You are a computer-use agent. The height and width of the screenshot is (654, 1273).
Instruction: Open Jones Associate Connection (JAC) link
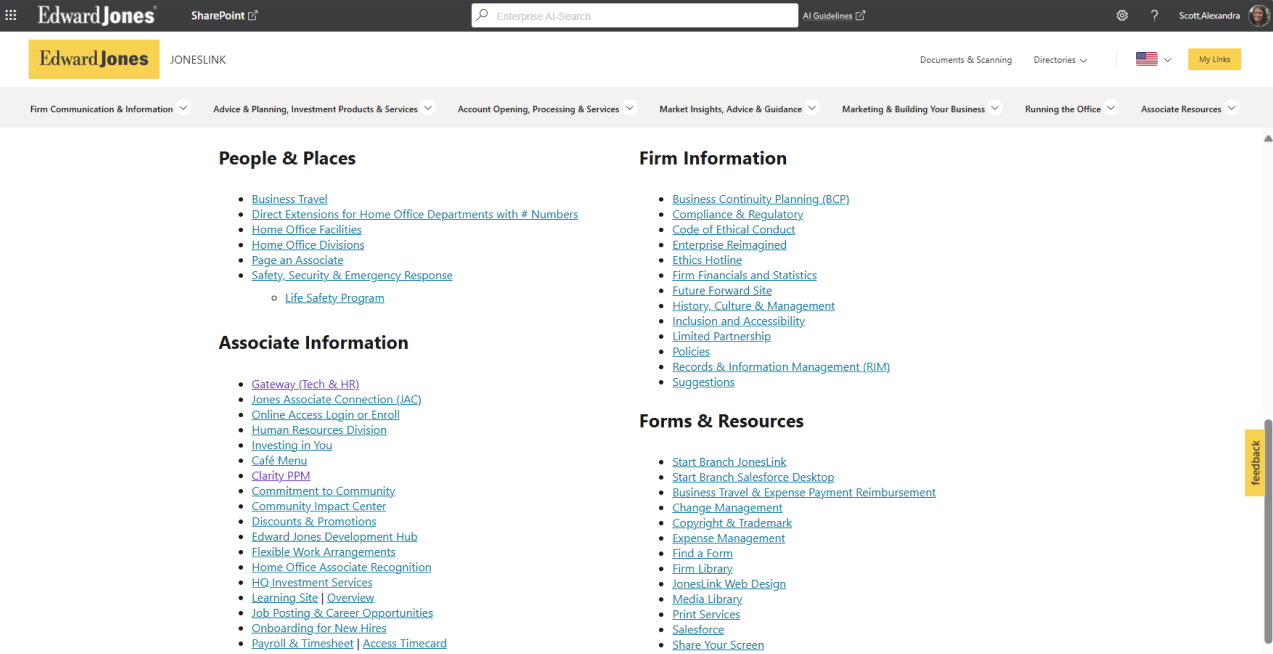(x=336, y=400)
